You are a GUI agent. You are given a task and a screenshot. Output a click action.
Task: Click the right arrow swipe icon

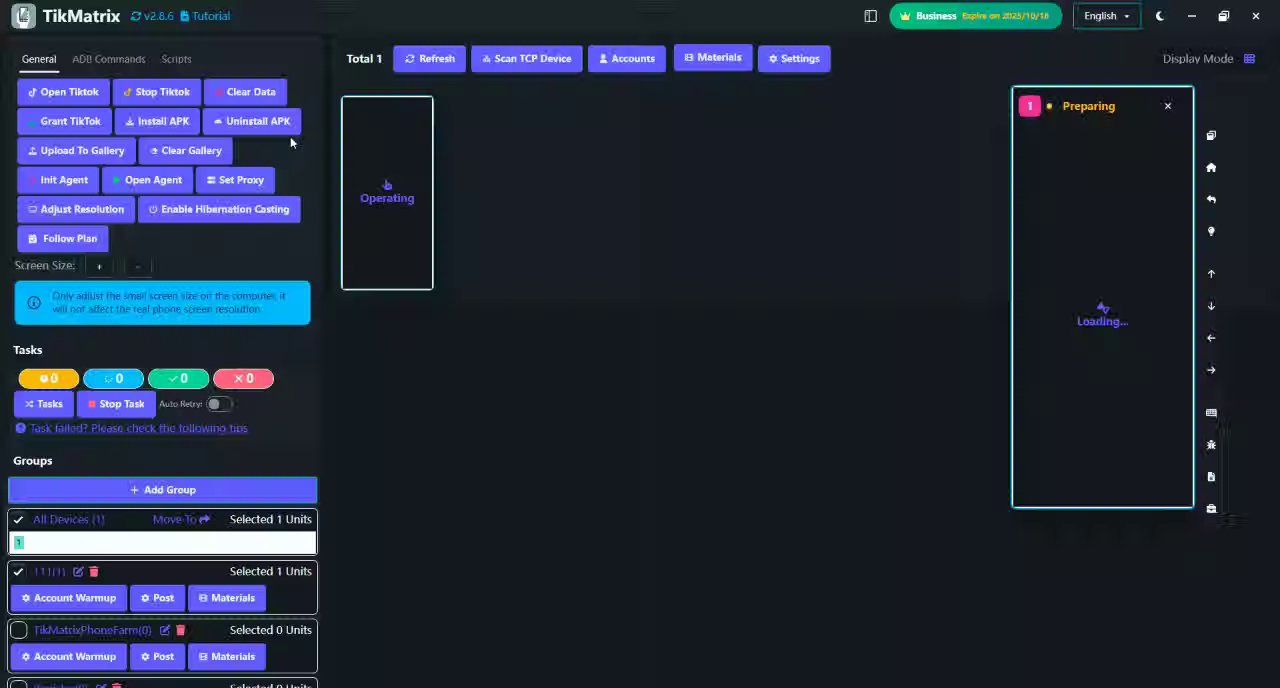pyautogui.click(x=1211, y=370)
